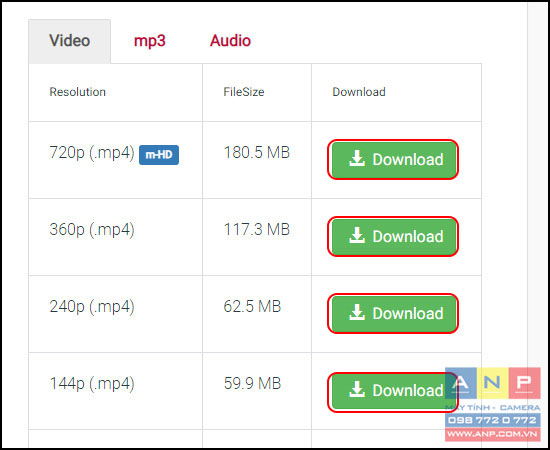Download the 62.5 MB video file
The height and width of the screenshot is (450, 550).
coord(394,313)
